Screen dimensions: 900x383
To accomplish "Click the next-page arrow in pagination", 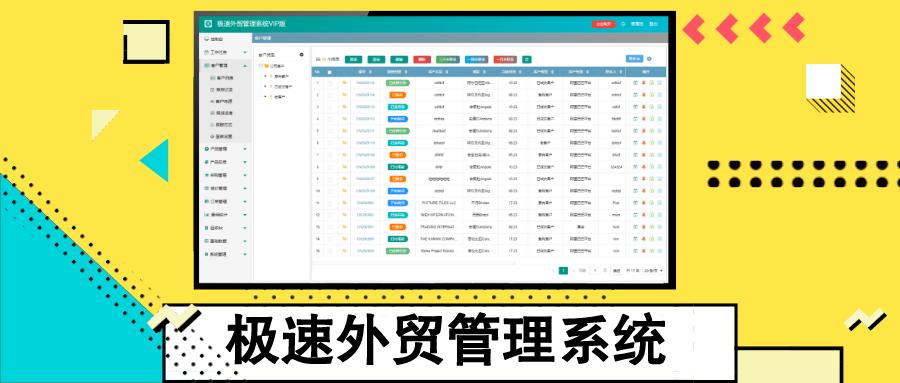I will point(573,270).
